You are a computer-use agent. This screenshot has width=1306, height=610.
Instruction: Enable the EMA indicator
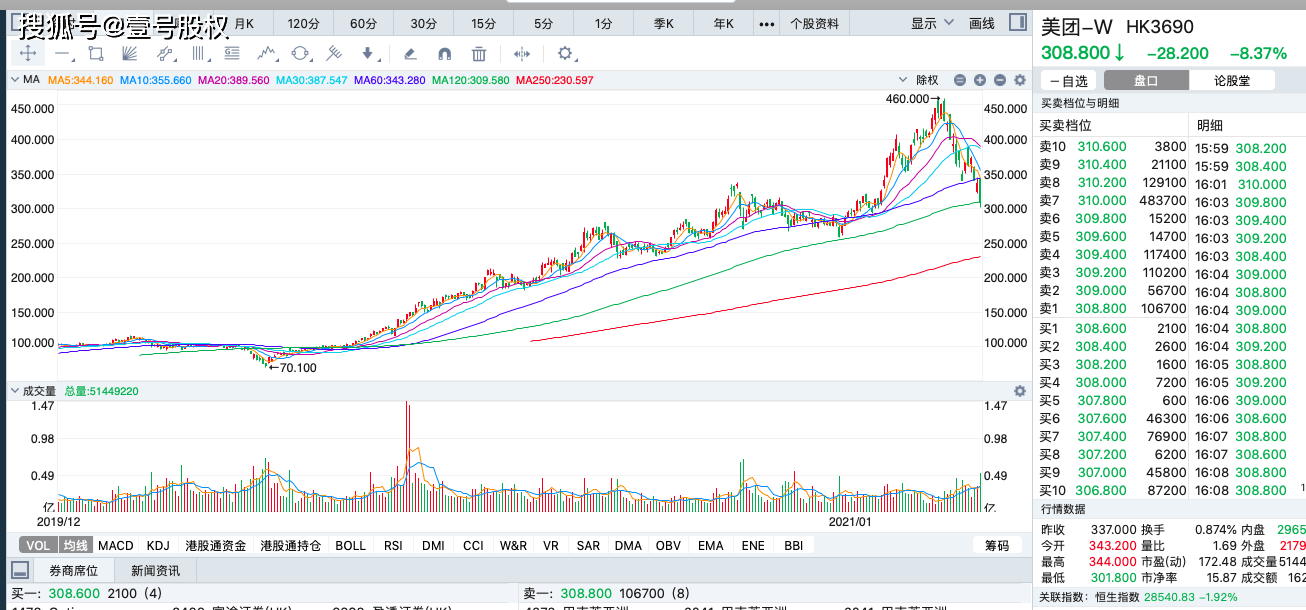click(x=710, y=545)
